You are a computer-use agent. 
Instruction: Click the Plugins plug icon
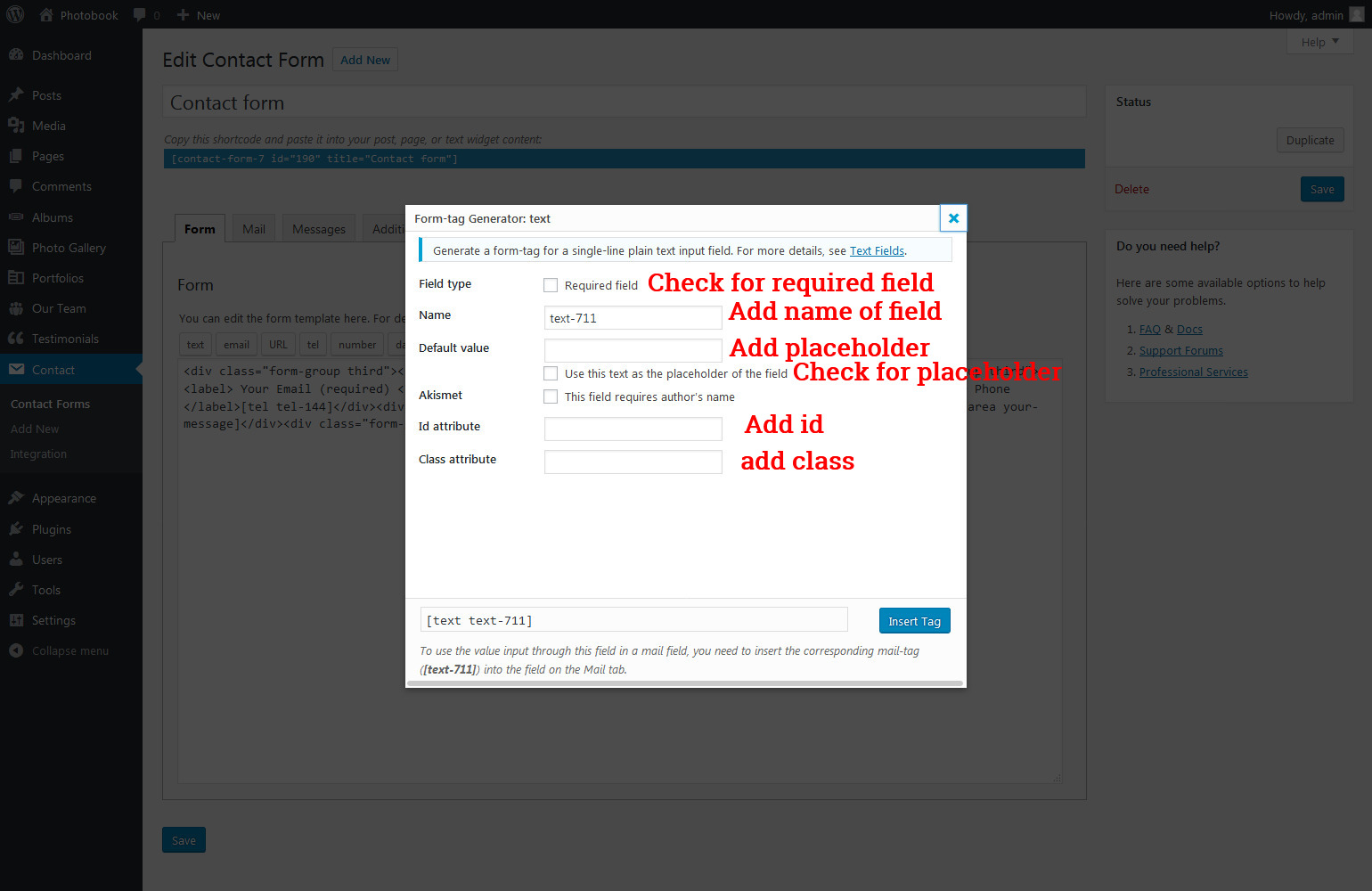point(16,529)
